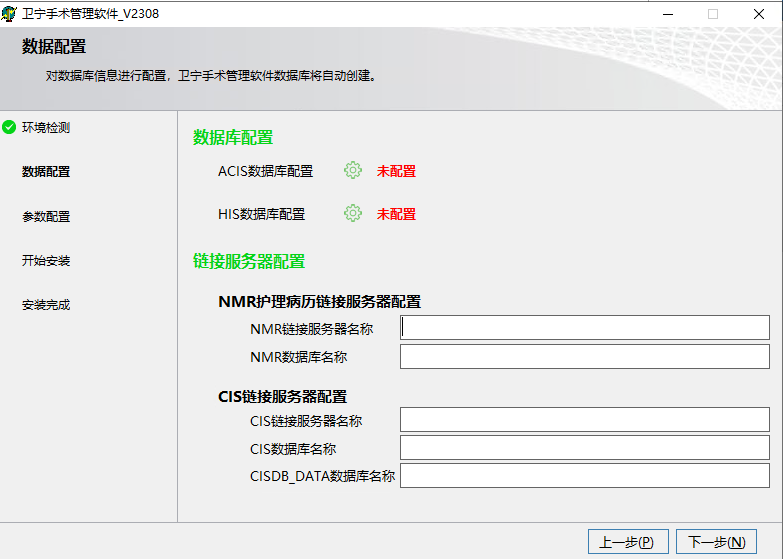The image size is (783, 559).
Task: Select the 开始安装 step in sidebar
Action: (x=46, y=260)
